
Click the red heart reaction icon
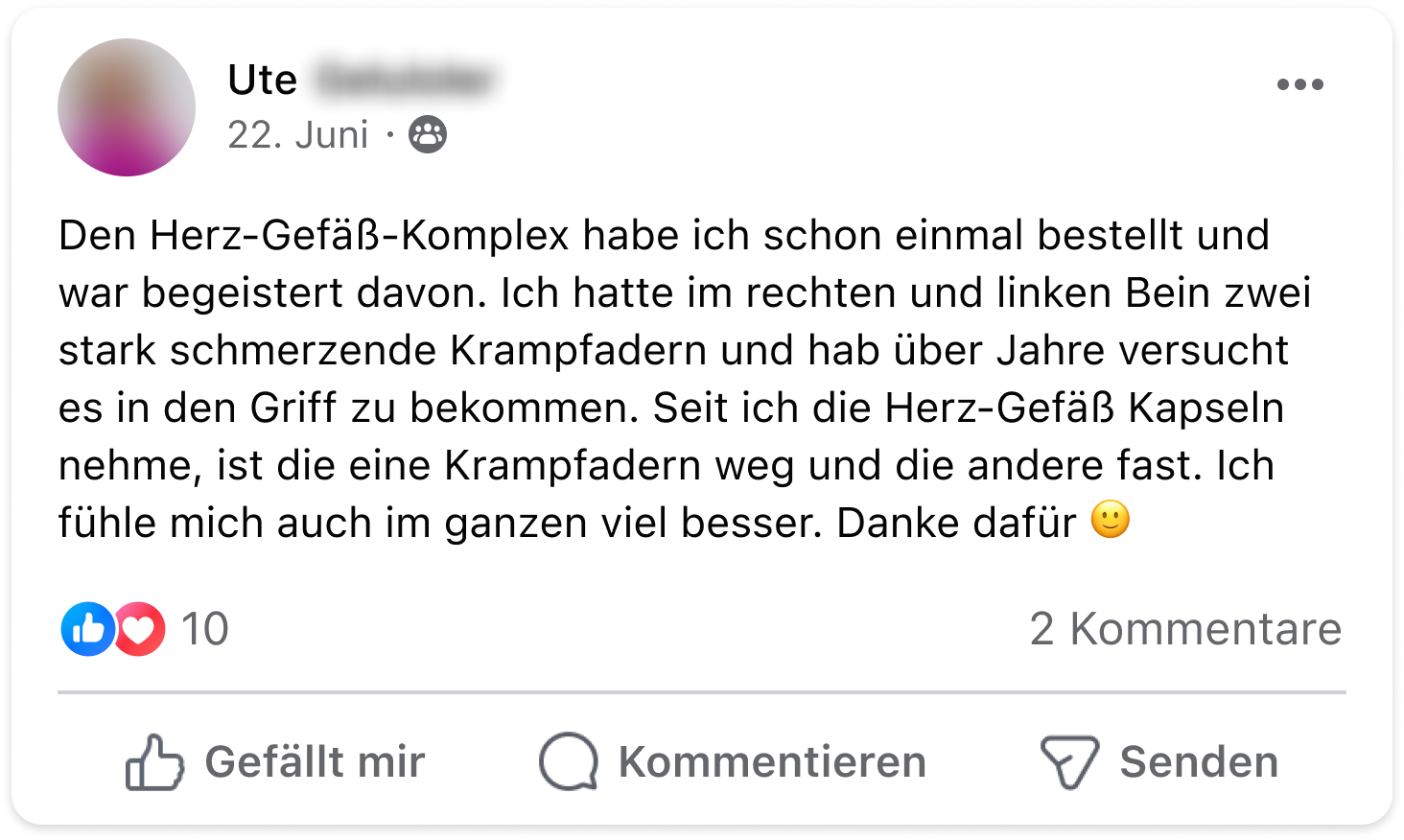click(140, 629)
